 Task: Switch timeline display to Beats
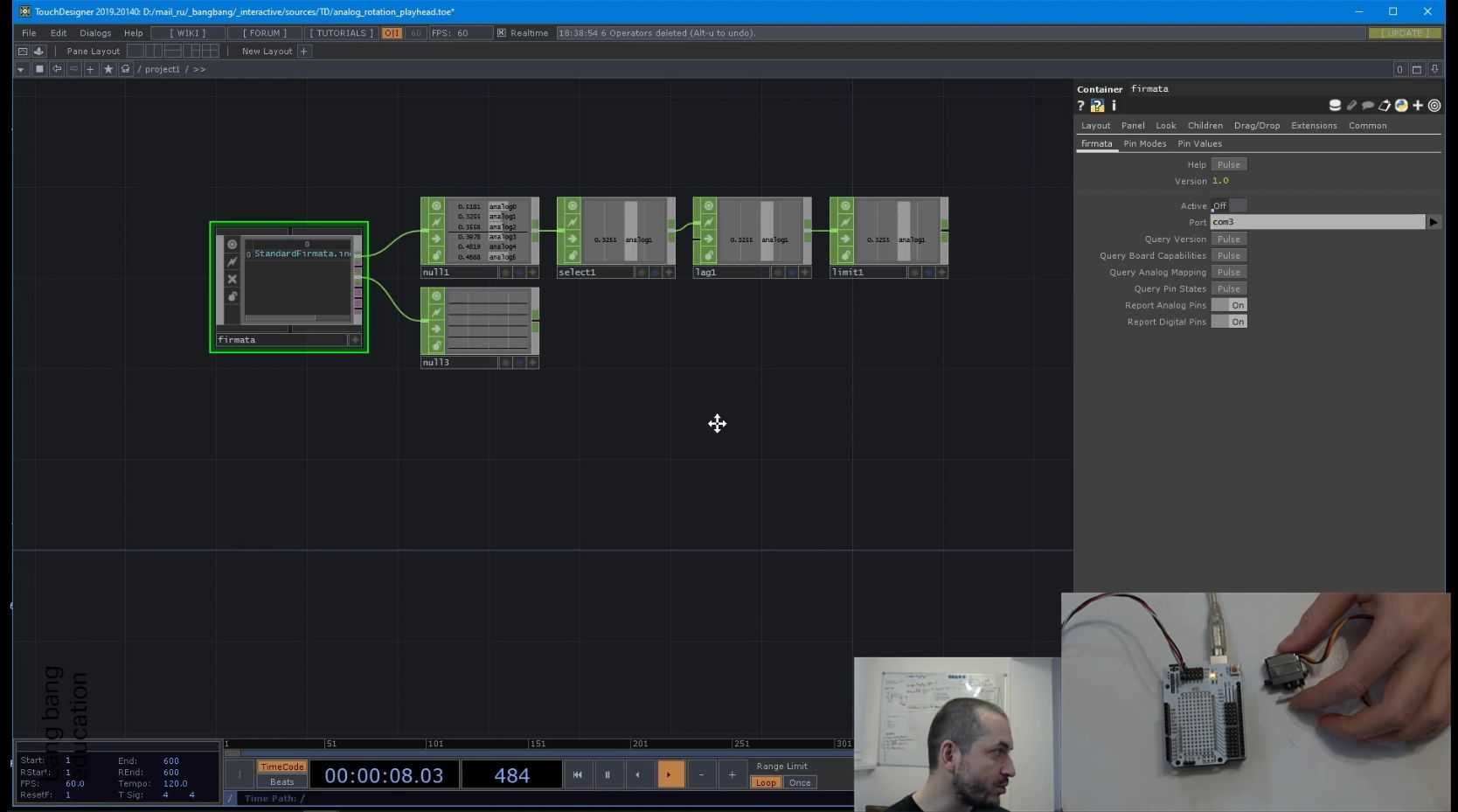[x=282, y=782]
